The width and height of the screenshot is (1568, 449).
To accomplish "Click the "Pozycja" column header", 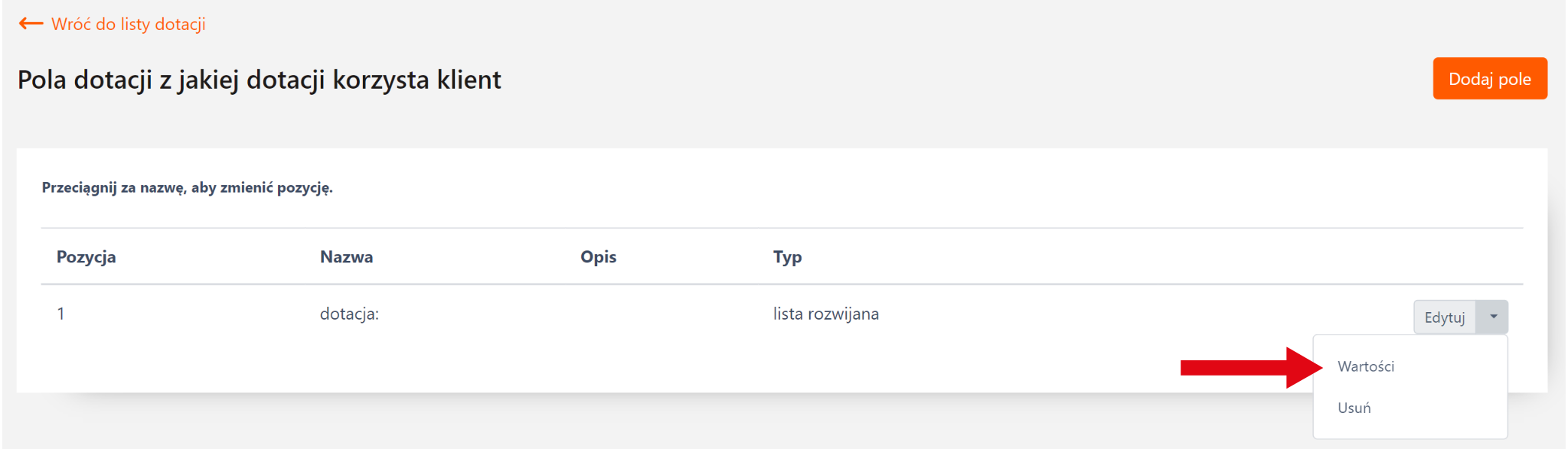I will 86,257.
